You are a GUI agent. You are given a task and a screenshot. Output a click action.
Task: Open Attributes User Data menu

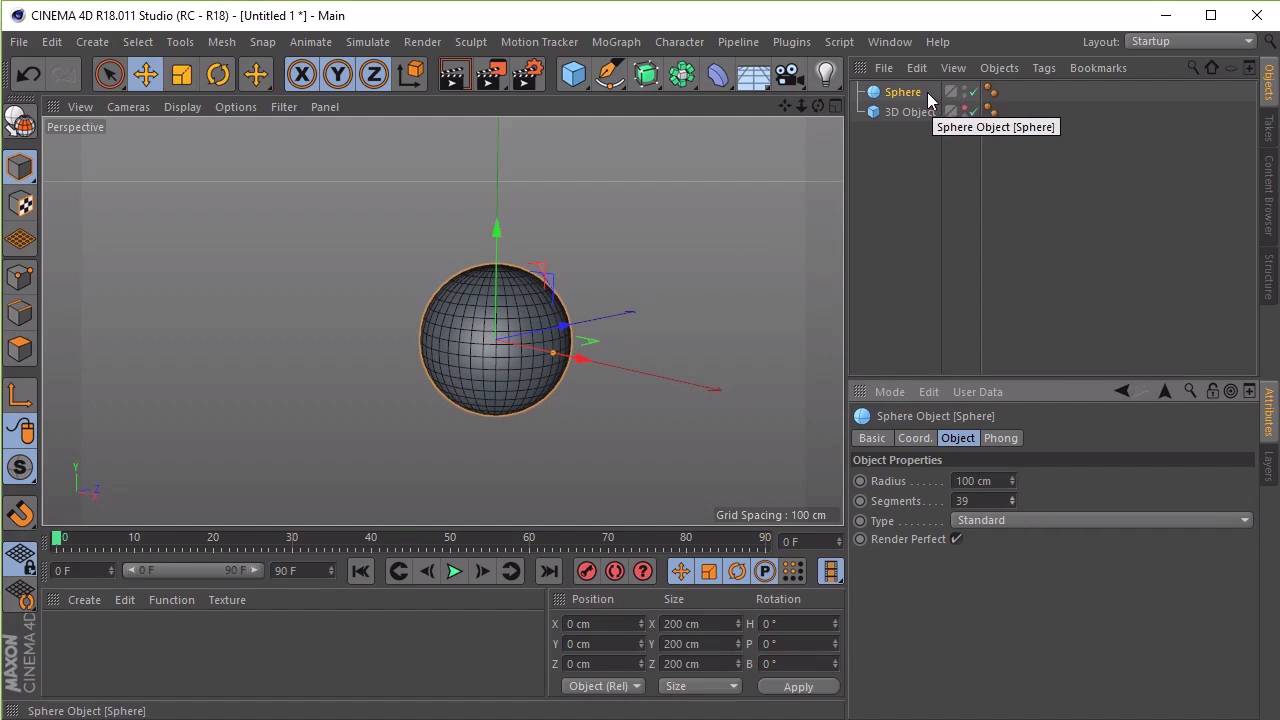[x=978, y=392]
